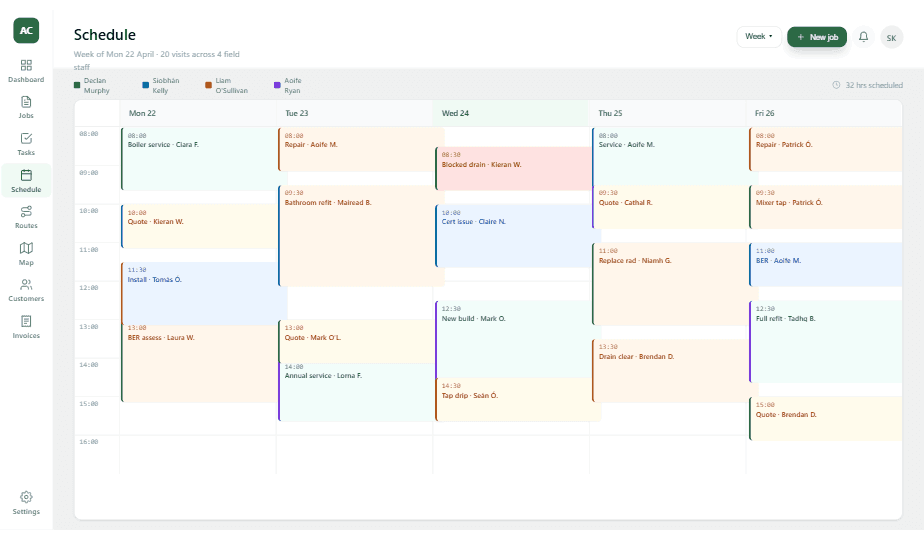Viewport: 924px width, 540px height.
Task: Open Tuesday Repair · Aoife M. visit
Action: click(x=355, y=150)
